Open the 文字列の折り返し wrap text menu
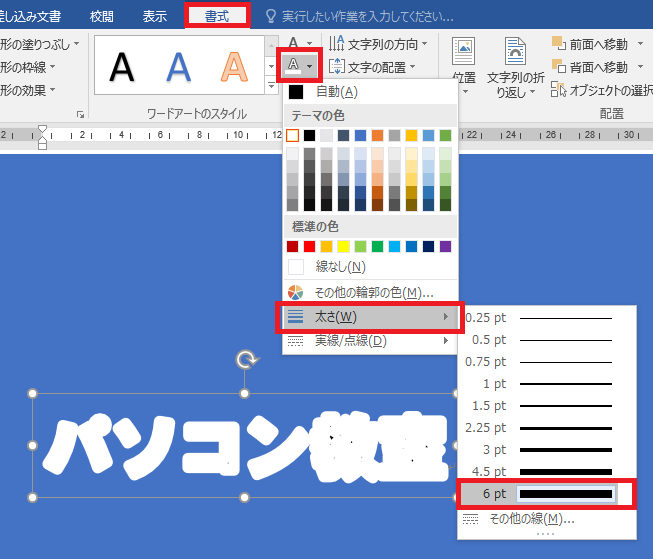This screenshot has width=653, height=559. point(516,67)
